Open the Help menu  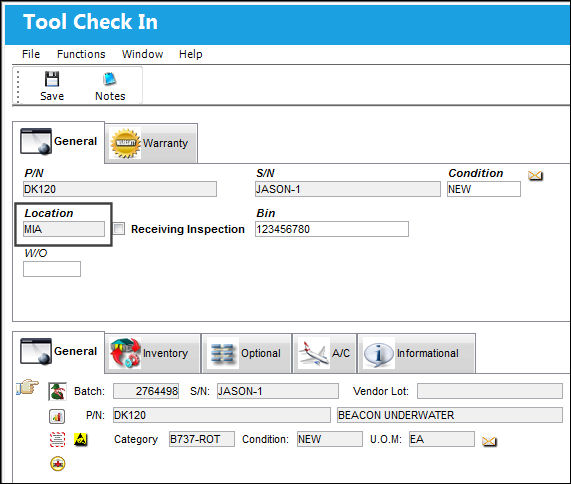(x=190, y=54)
